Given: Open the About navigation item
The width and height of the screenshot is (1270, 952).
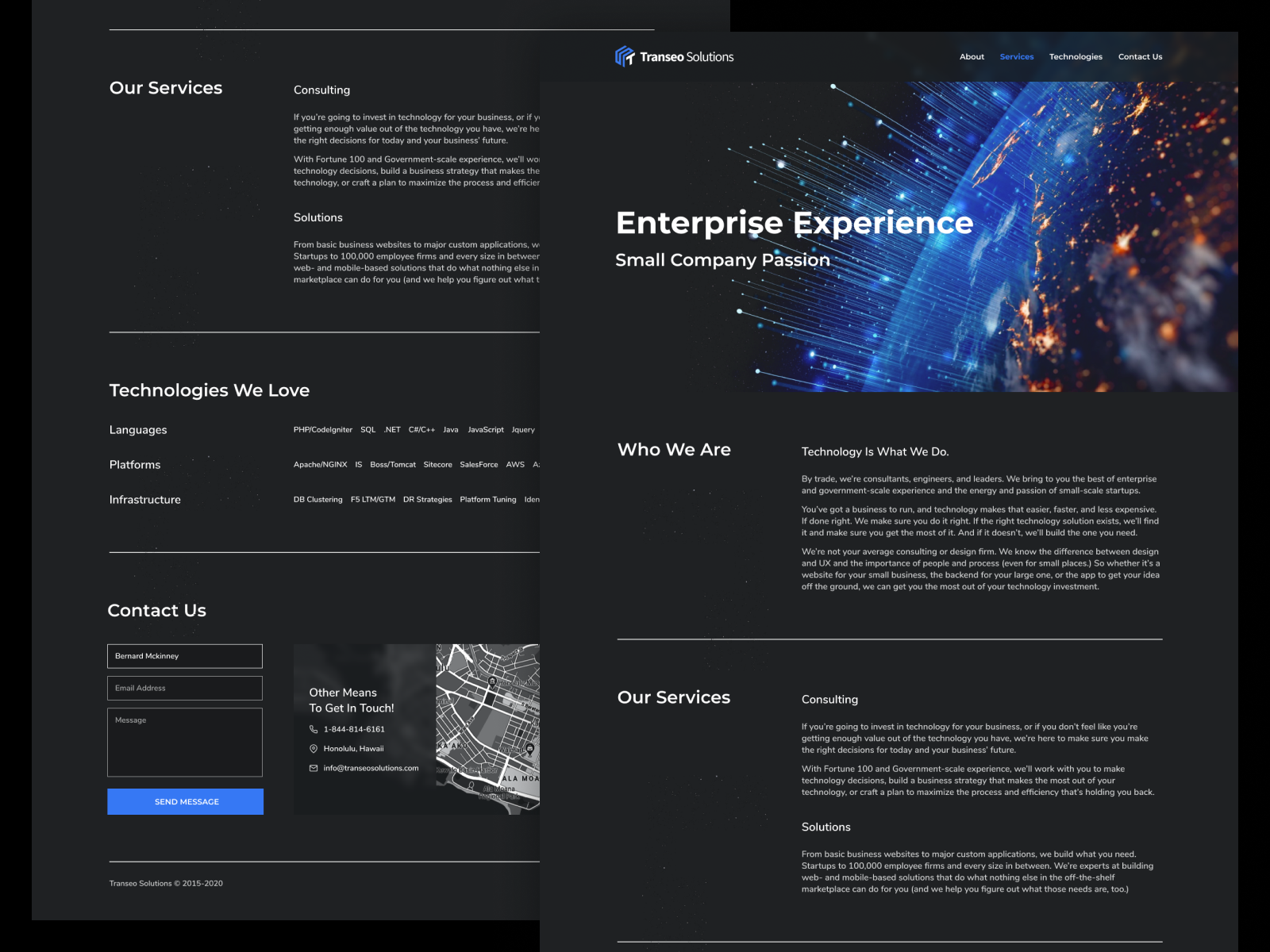Looking at the screenshot, I should tap(972, 56).
